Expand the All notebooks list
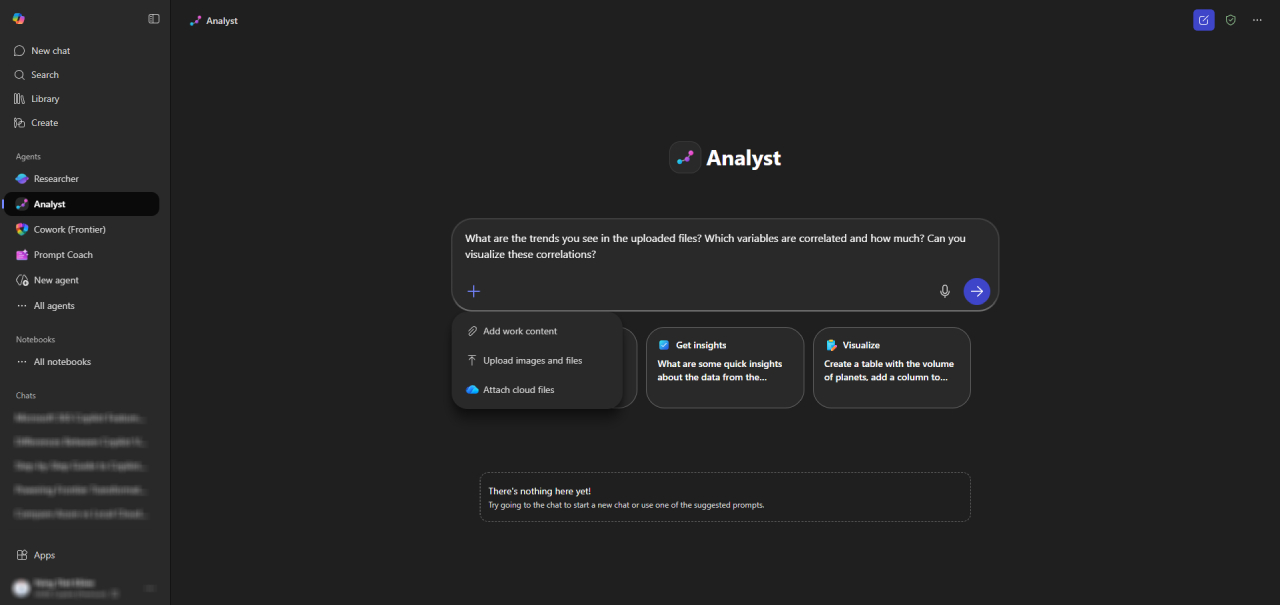Screen dimensions: 1280x605 click(x=60, y=361)
